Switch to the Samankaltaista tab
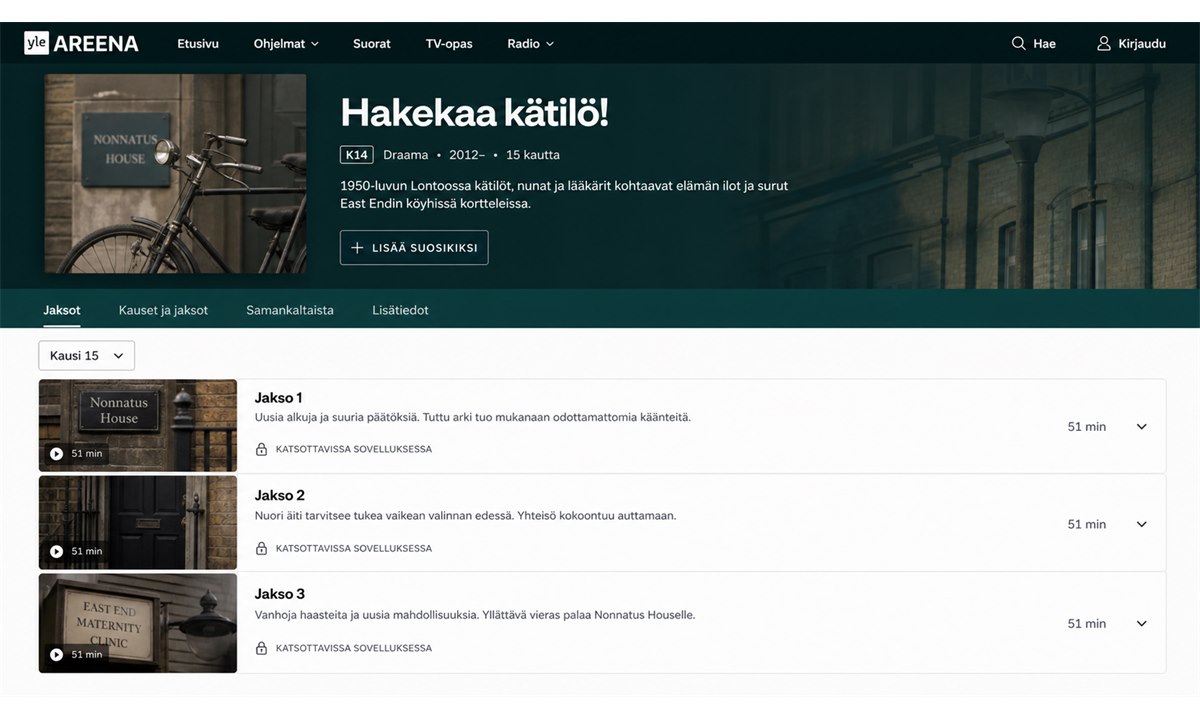 [x=290, y=310]
